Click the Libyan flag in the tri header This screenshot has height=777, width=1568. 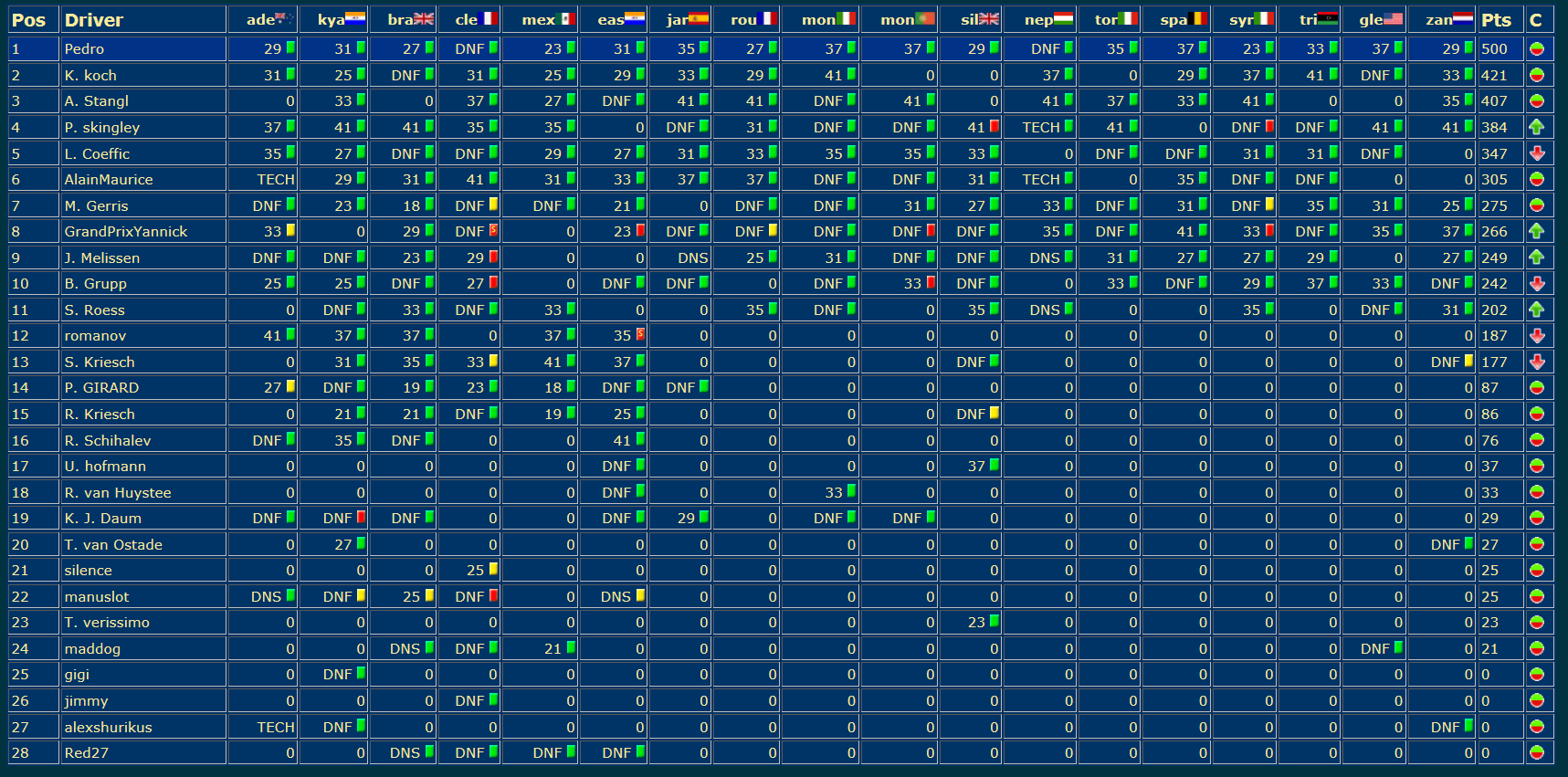click(x=1329, y=18)
